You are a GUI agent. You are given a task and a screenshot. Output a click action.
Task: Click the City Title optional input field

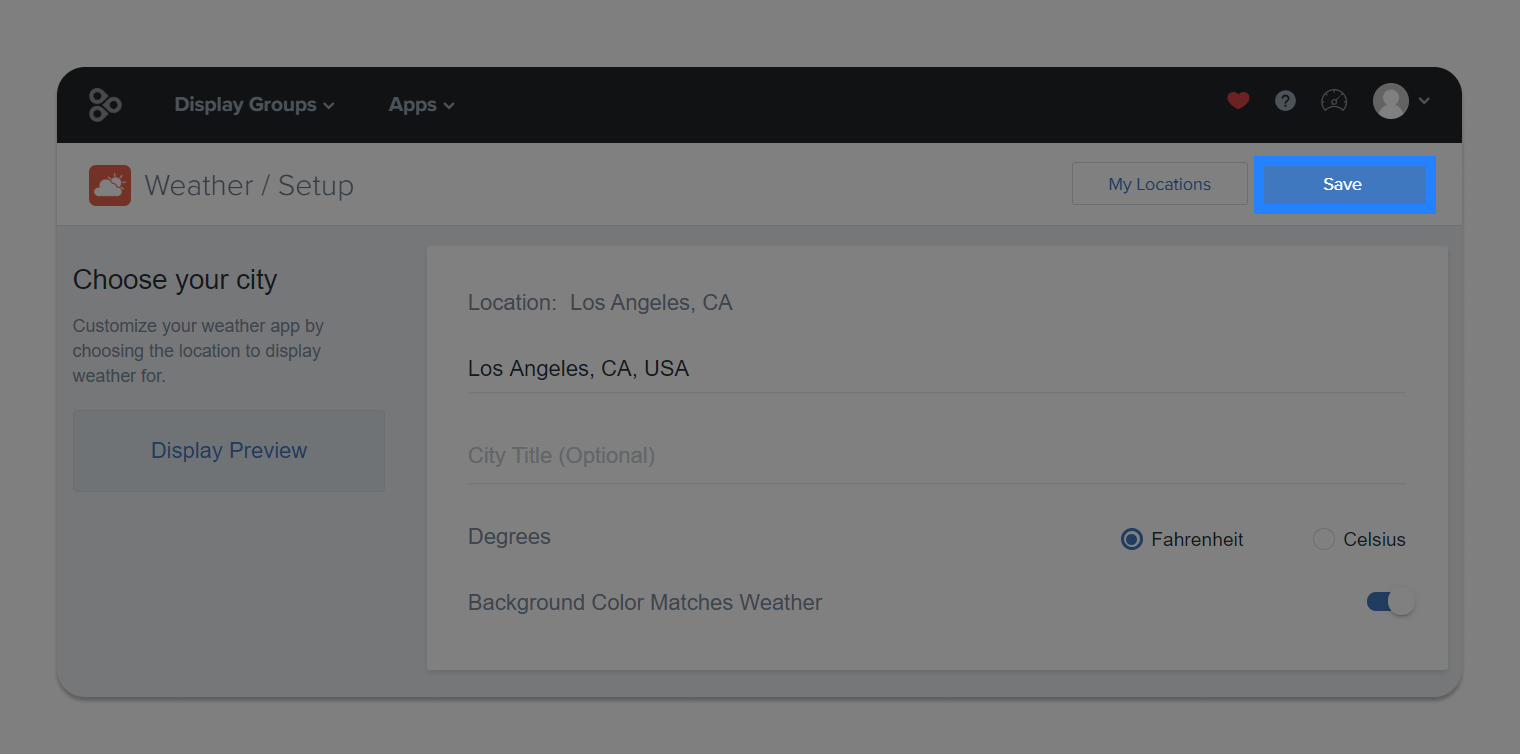700,455
